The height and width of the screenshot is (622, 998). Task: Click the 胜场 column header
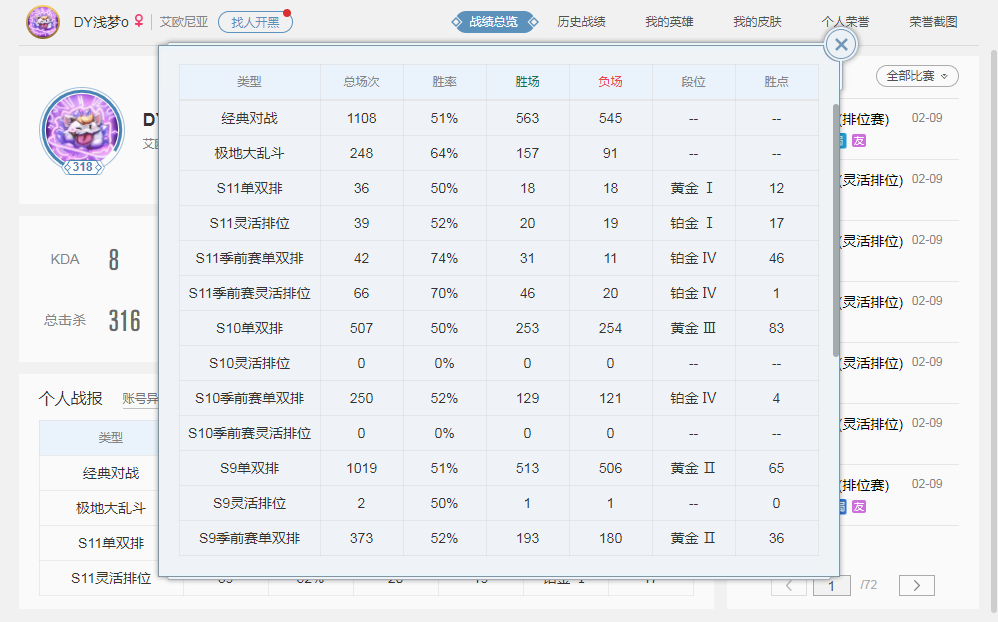pos(528,81)
